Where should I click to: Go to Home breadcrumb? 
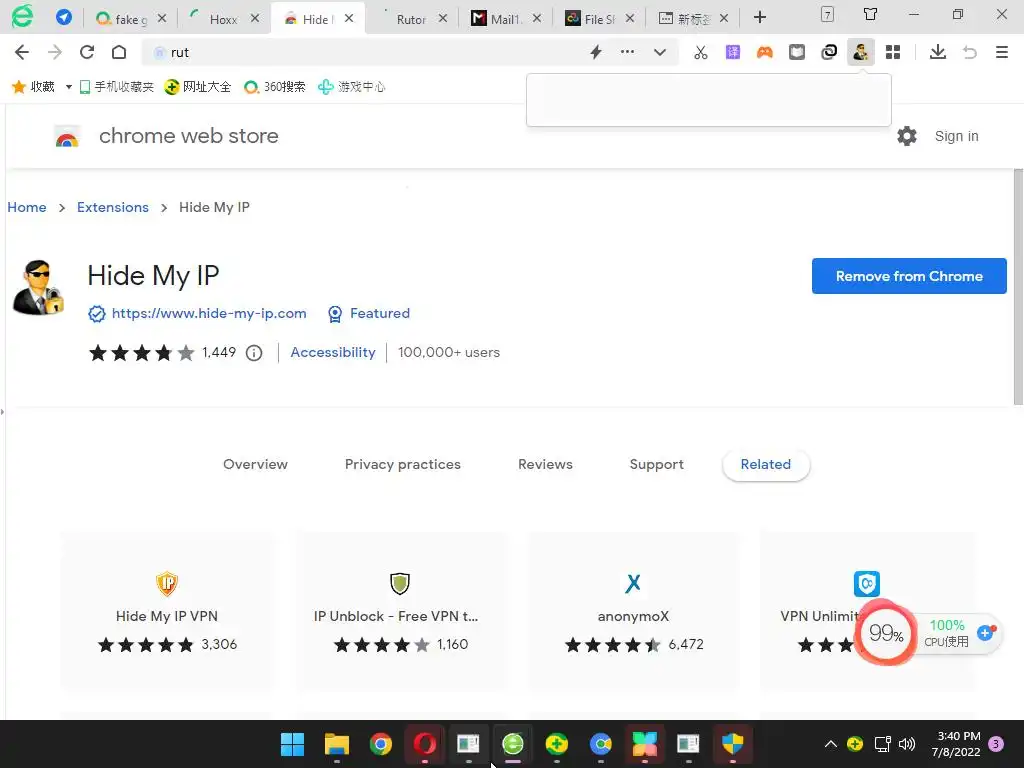point(27,207)
